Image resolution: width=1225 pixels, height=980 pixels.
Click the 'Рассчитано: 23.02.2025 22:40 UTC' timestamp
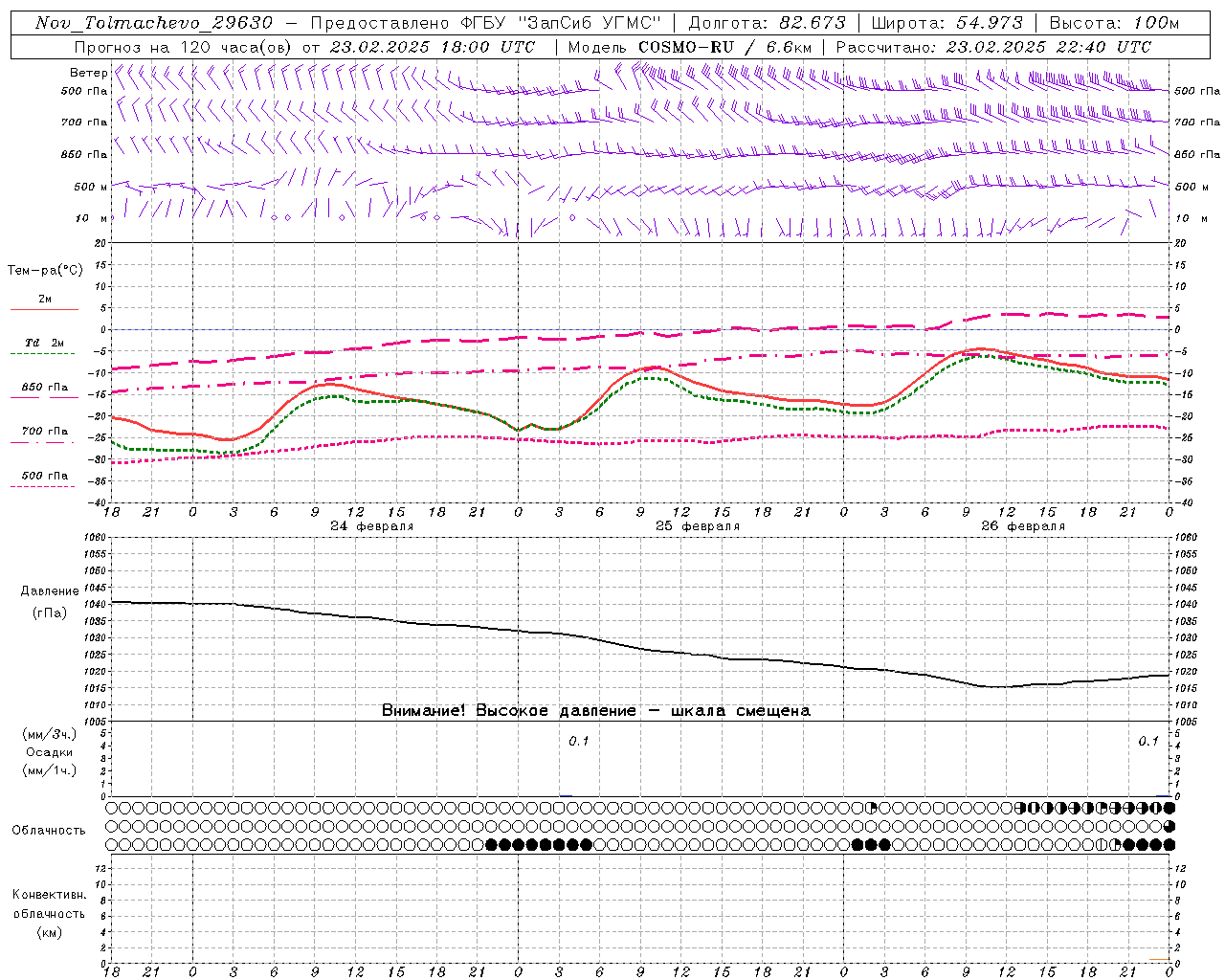pos(993,47)
